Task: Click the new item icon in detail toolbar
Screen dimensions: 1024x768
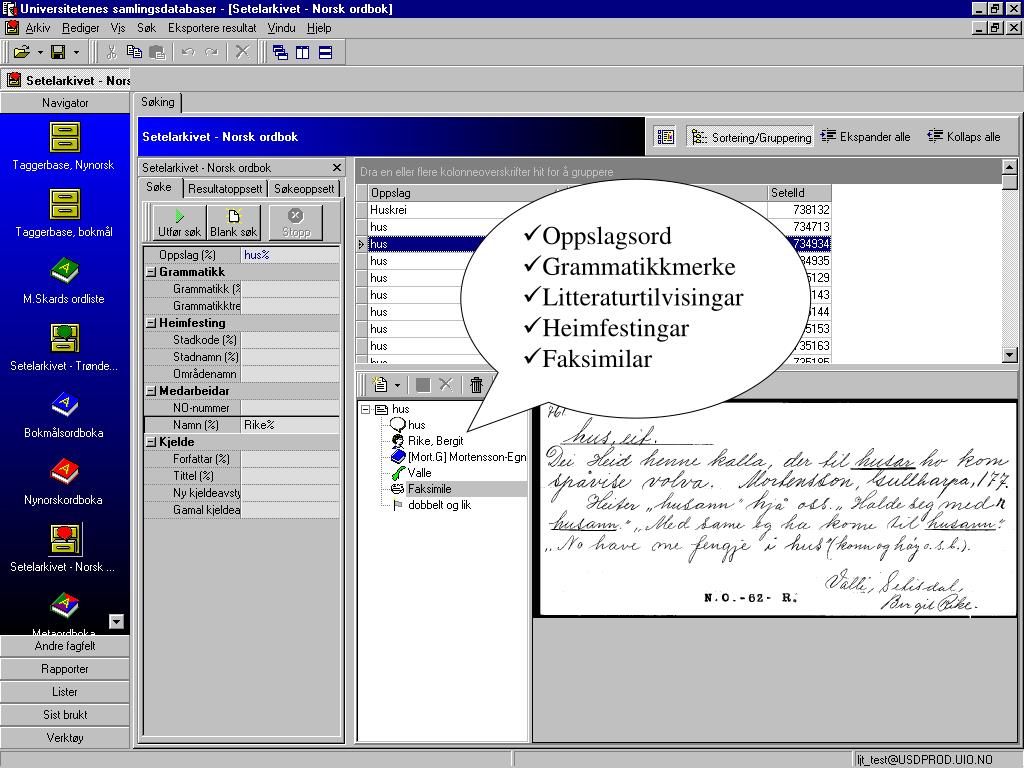Action: tap(379, 385)
